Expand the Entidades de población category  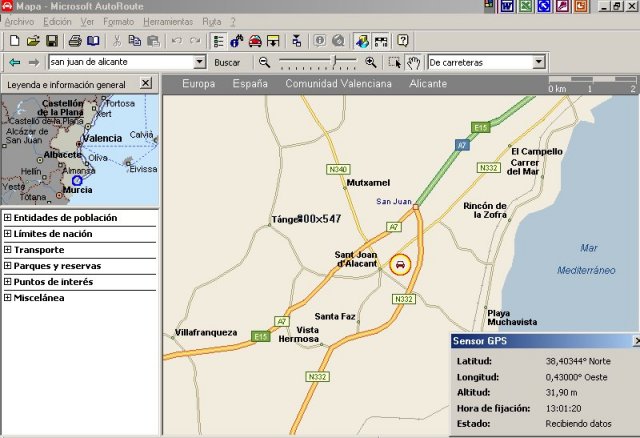pyautogui.click(x=8, y=218)
